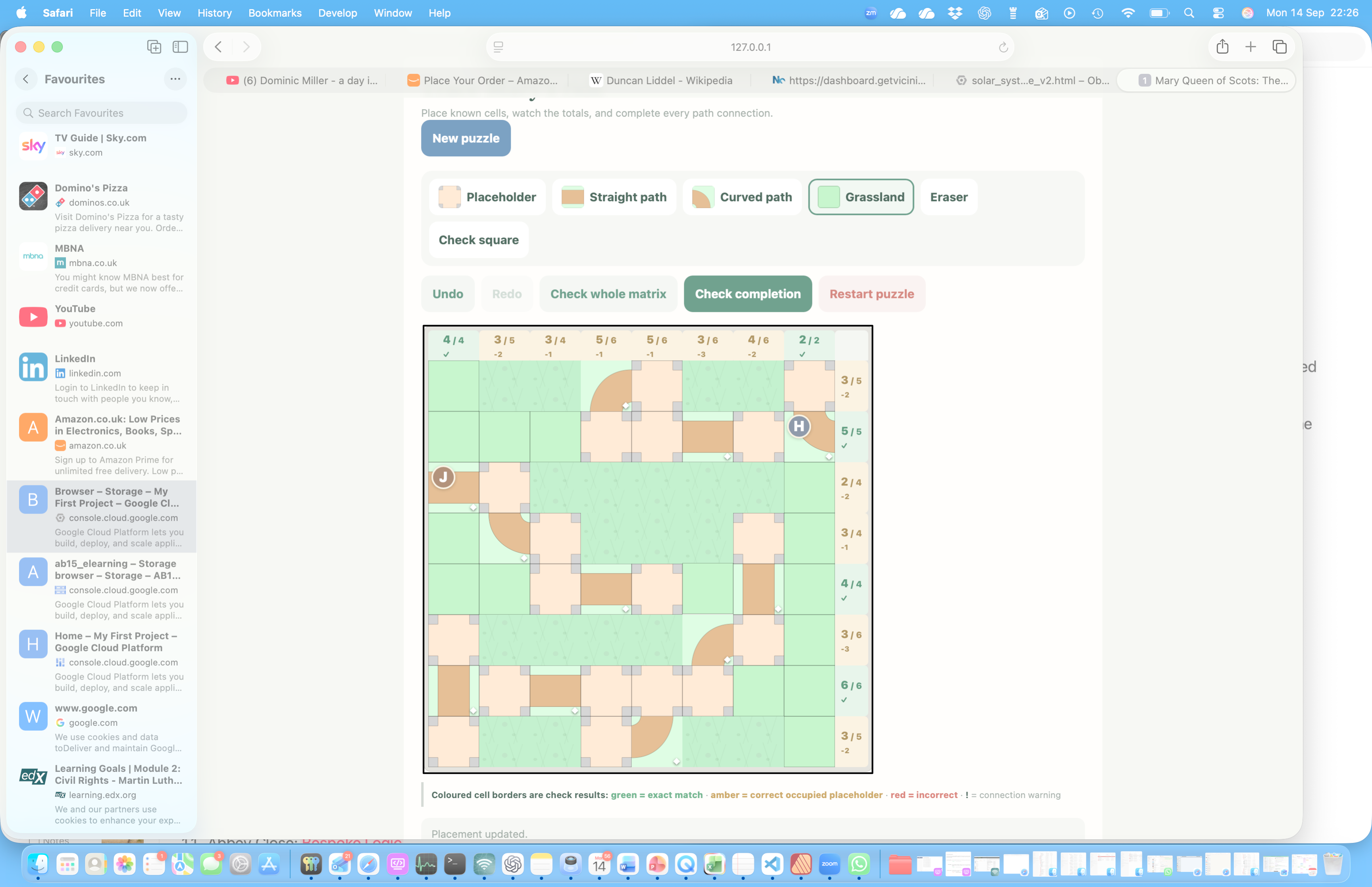Go back in Safari history

coord(218,47)
